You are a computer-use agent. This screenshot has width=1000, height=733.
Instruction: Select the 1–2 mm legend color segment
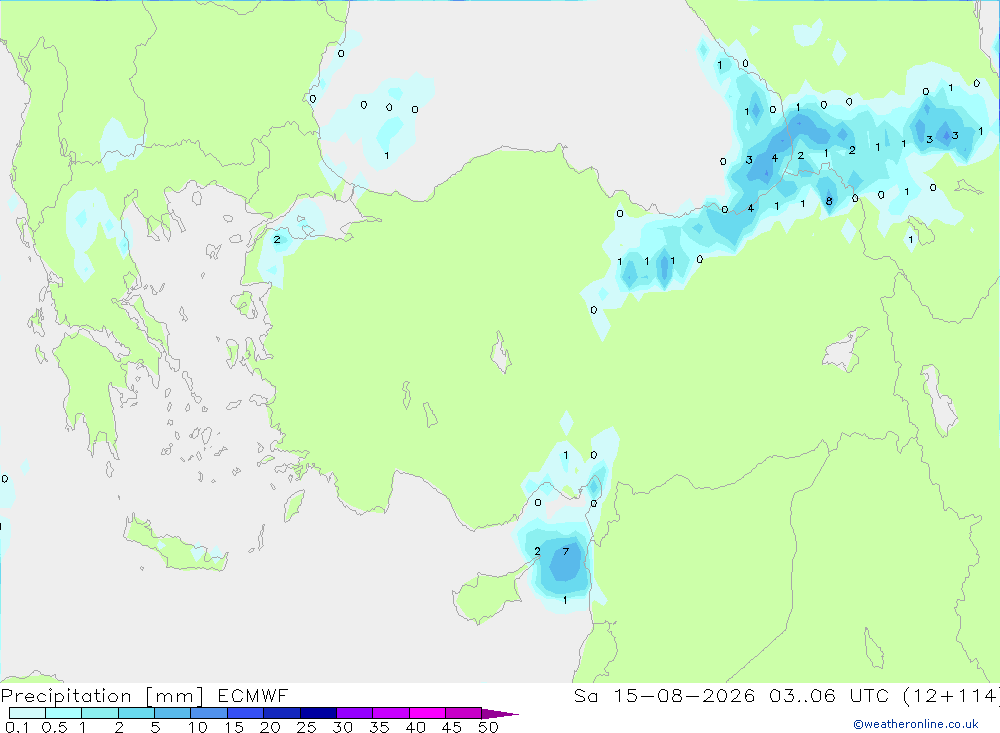coord(99,713)
